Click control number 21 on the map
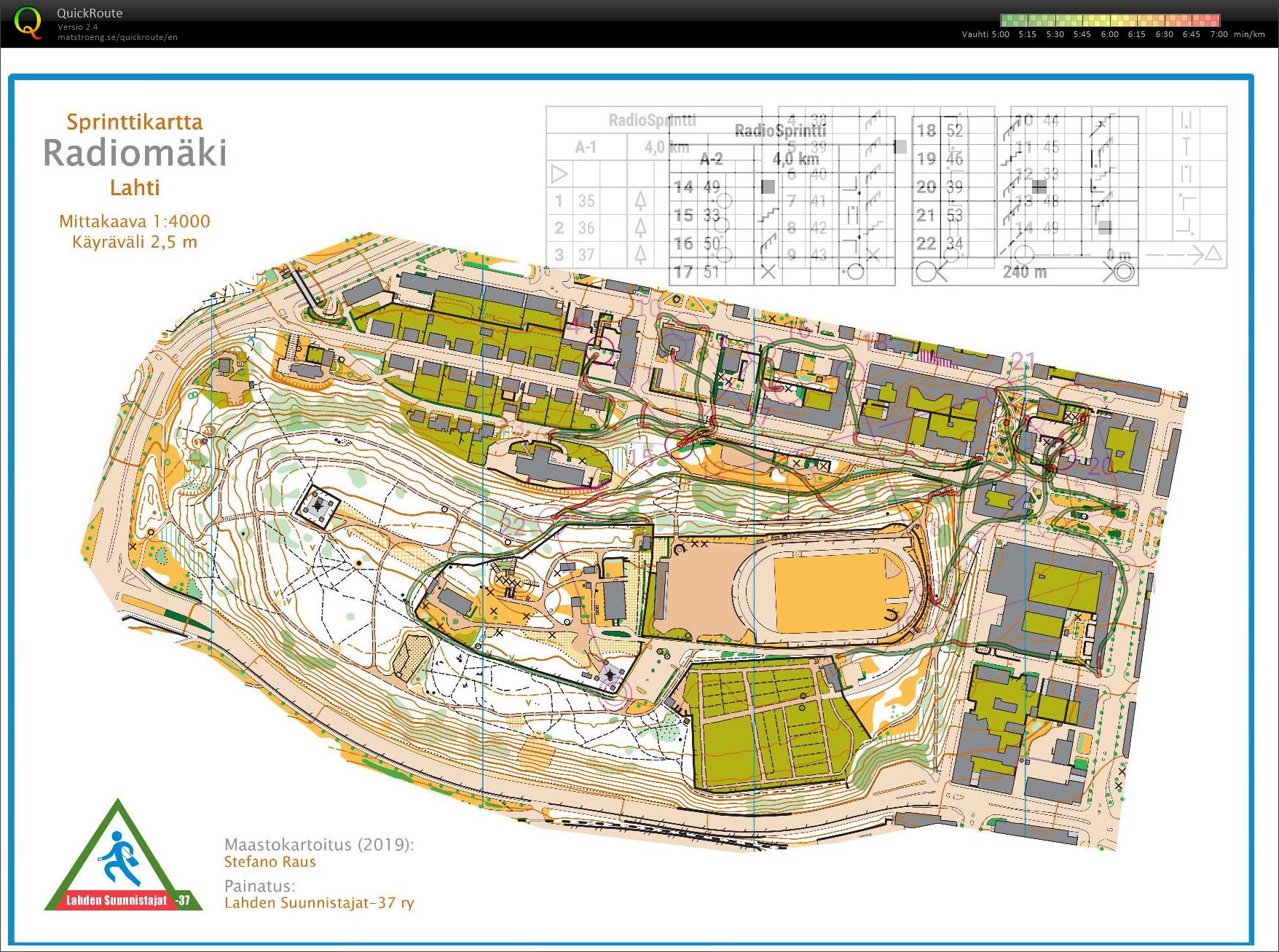This screenshot has width=1279, height=952. [1023, 360]
